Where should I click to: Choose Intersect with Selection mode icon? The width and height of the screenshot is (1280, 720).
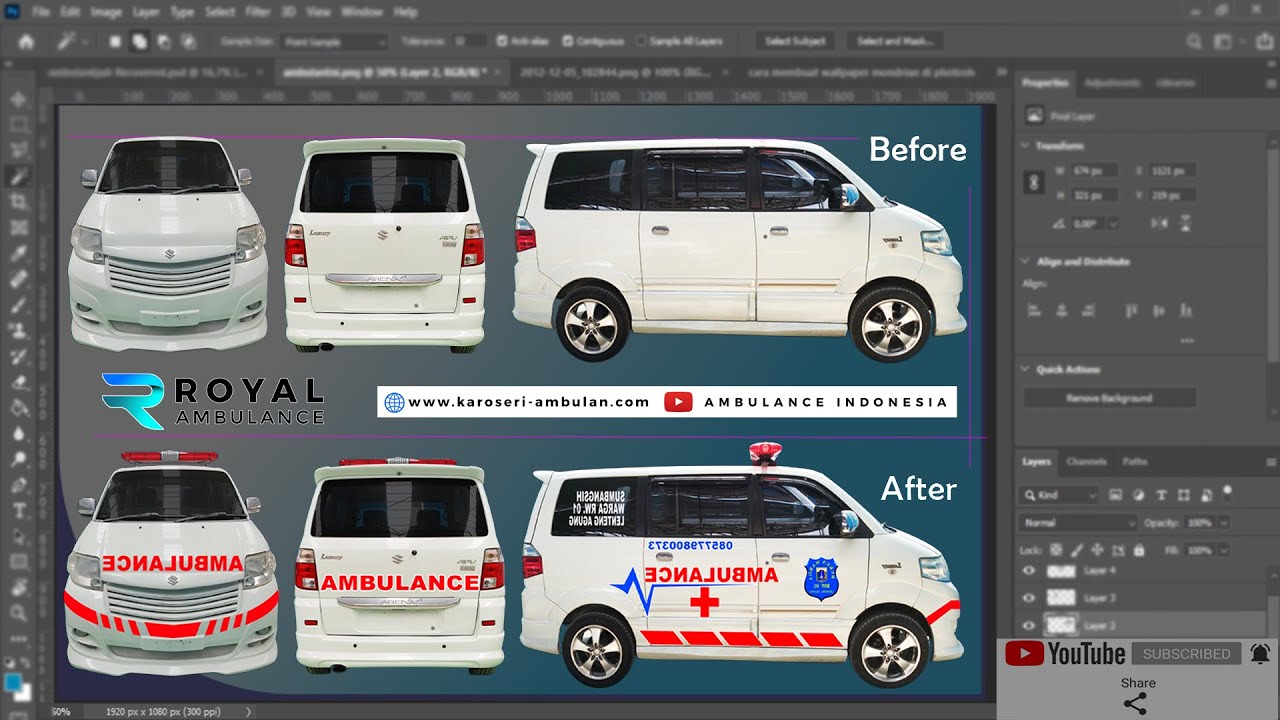(x=187, y=42)
